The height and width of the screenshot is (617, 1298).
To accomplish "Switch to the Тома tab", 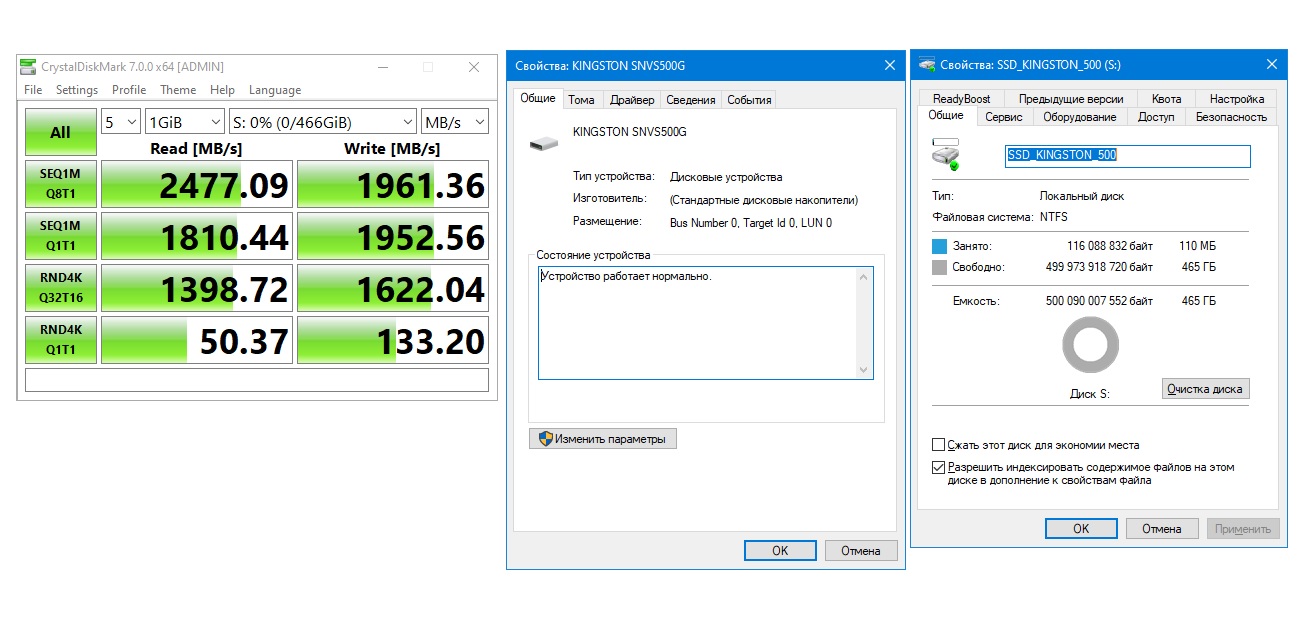I will pos(581,100).
